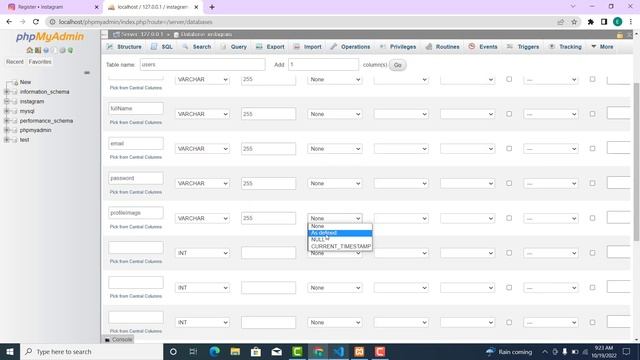Viewport: 640px width, 360px height.
Task: Open the Search tab
Action: (197, 47)
